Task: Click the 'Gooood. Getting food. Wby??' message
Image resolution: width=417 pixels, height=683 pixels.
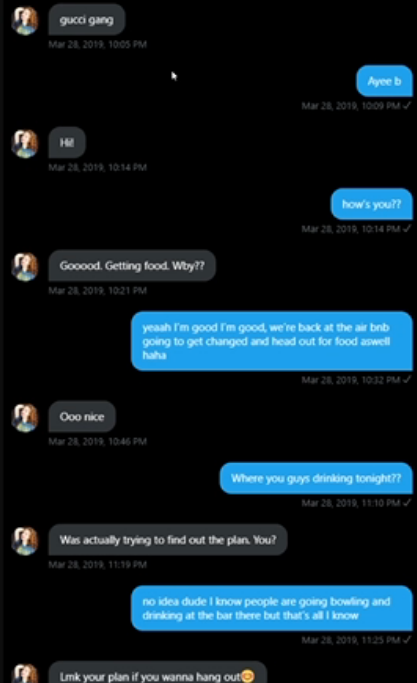Action: [x=132, y=266]
